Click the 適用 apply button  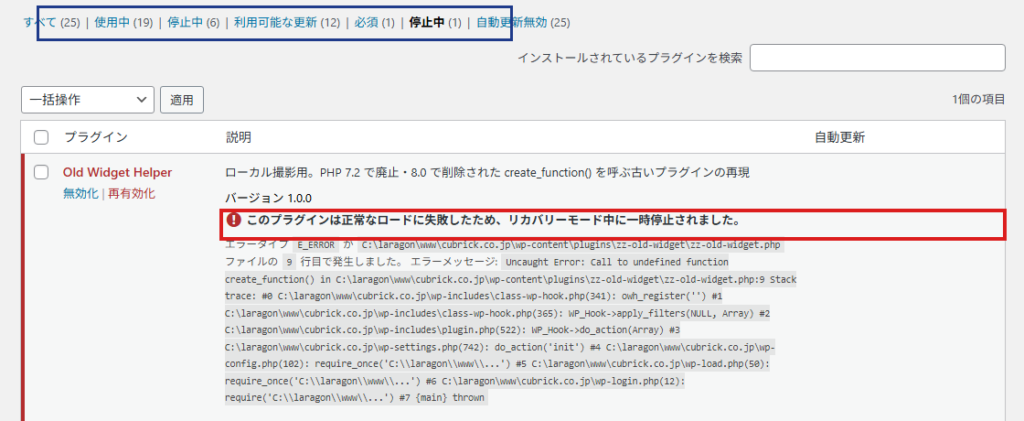[182, 100]
